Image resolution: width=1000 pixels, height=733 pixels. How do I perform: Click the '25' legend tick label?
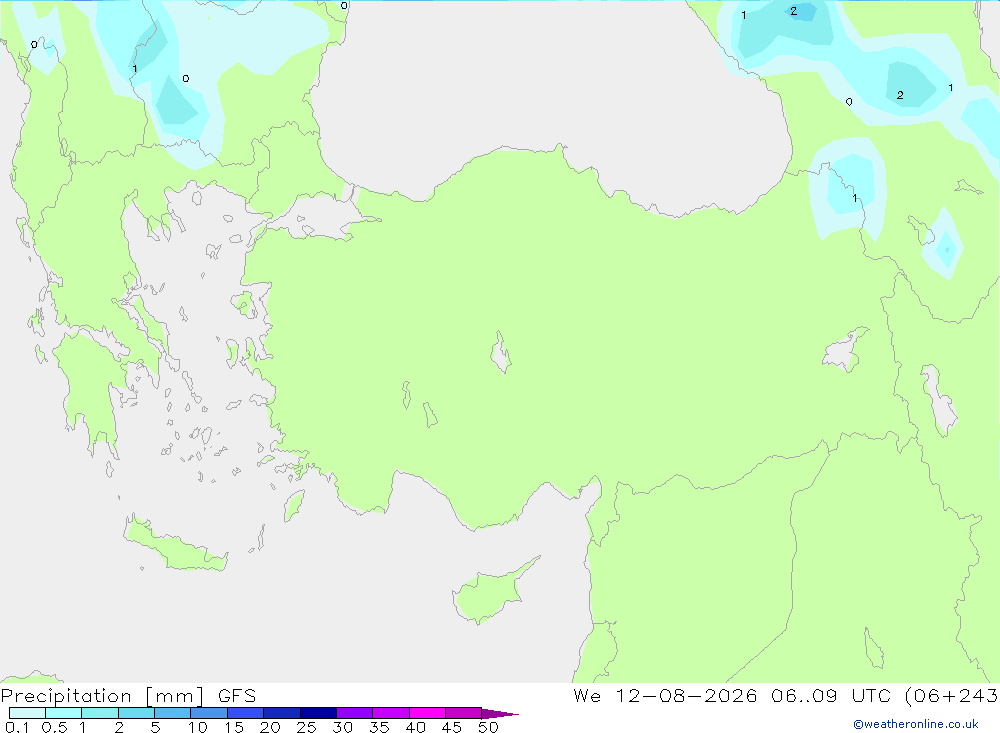306,727
